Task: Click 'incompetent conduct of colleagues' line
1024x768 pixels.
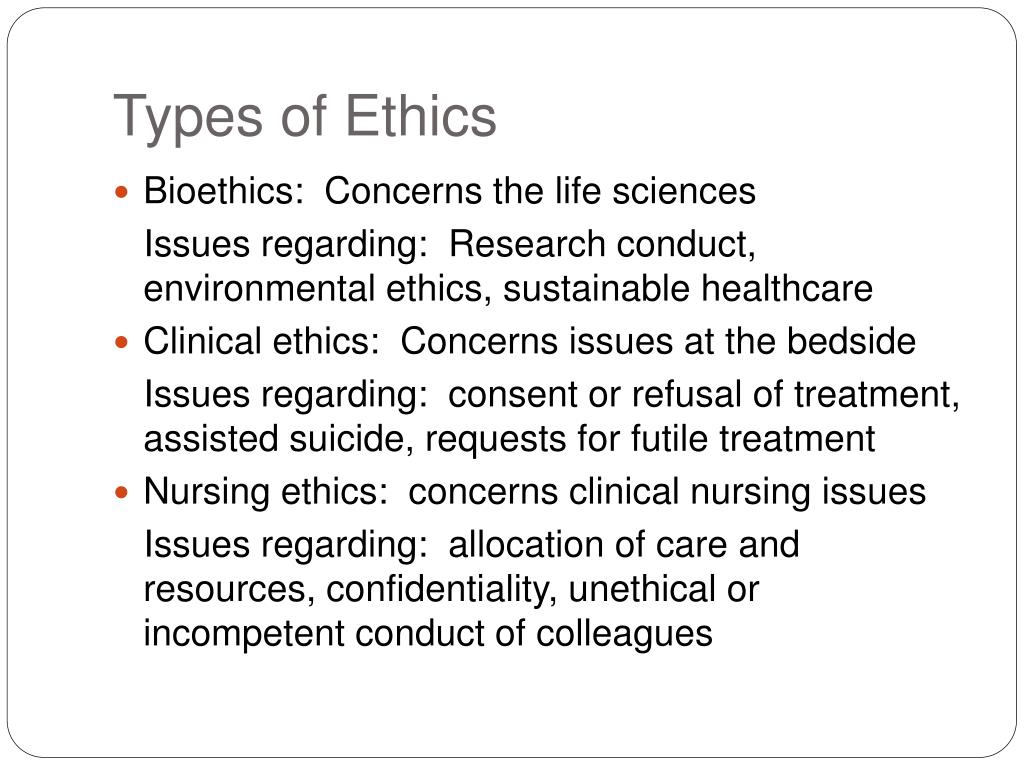Action: (428, 635)
